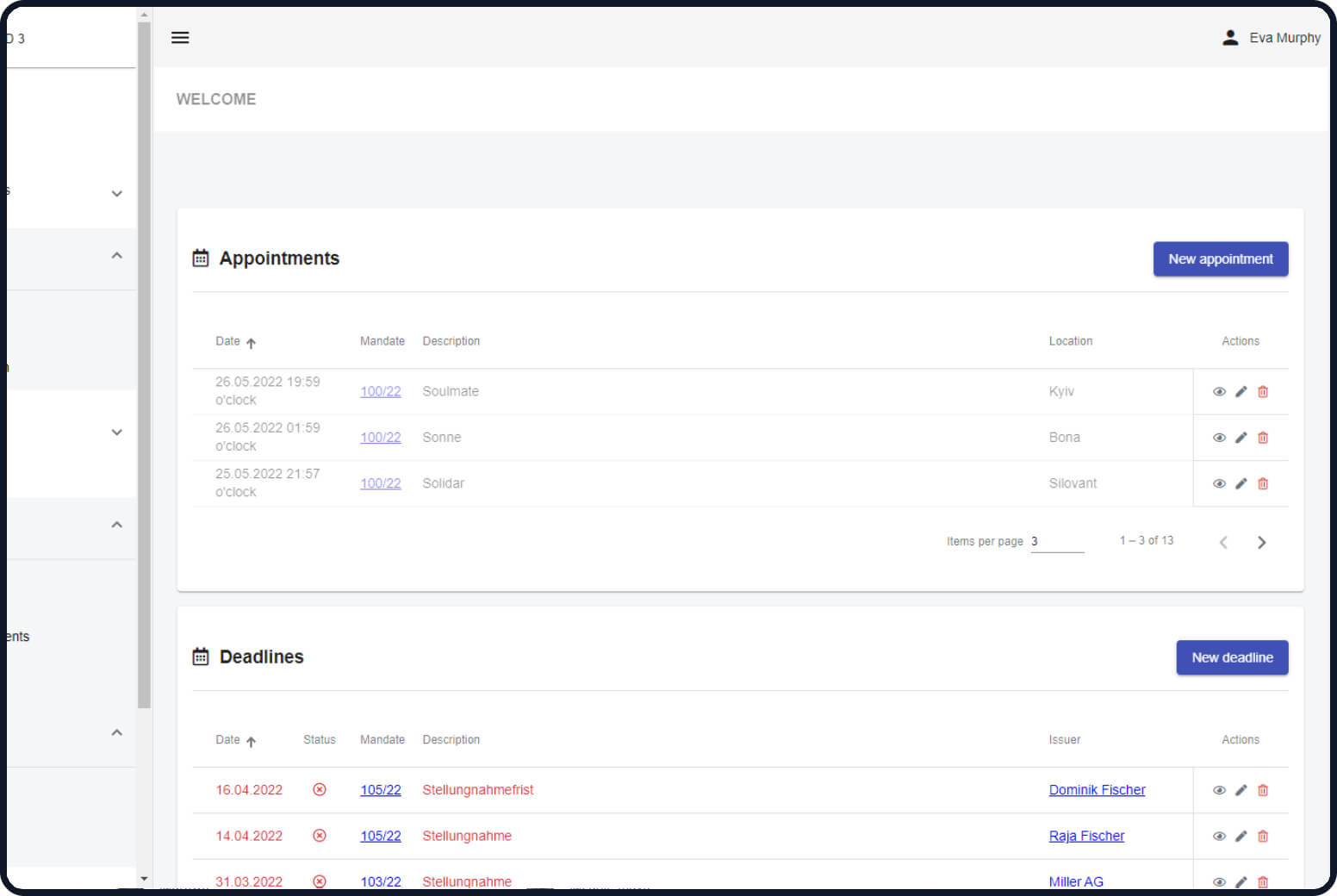View the Soulmate appointment via eye icon
This screenshot has height=896, width=1337.
[1219, 392]
